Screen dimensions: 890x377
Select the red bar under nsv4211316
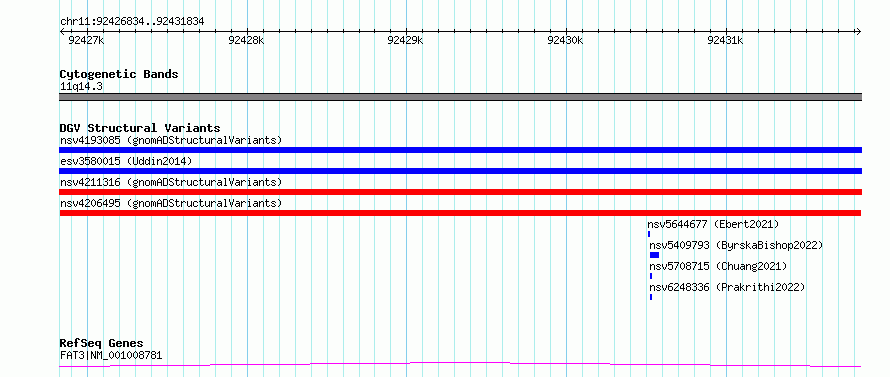pos(460,192)
